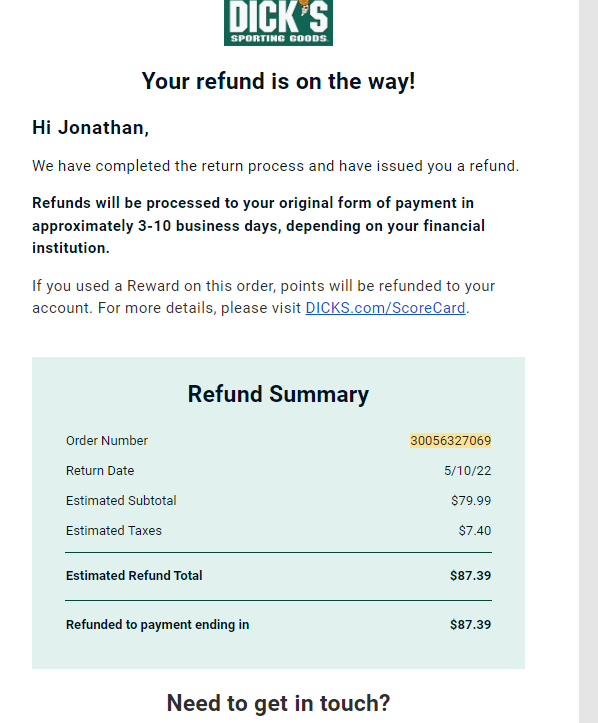Click the Return Date value 5/10/22
The image size is (598, 723).
[468, 470]
